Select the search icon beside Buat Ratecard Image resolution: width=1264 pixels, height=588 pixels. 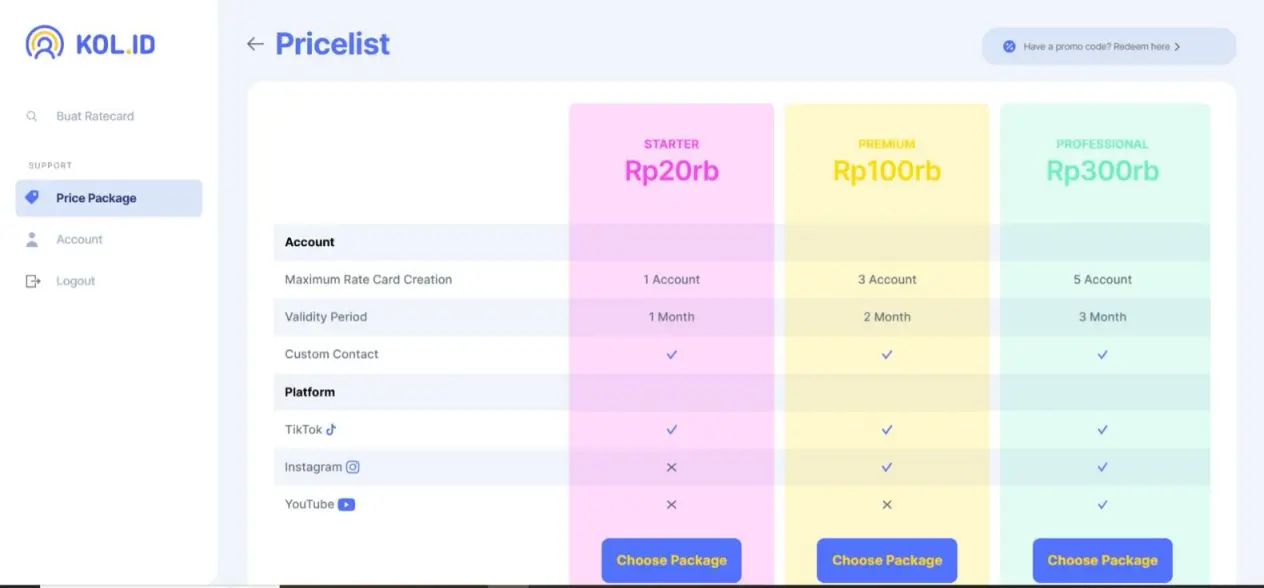click(31, 116)
